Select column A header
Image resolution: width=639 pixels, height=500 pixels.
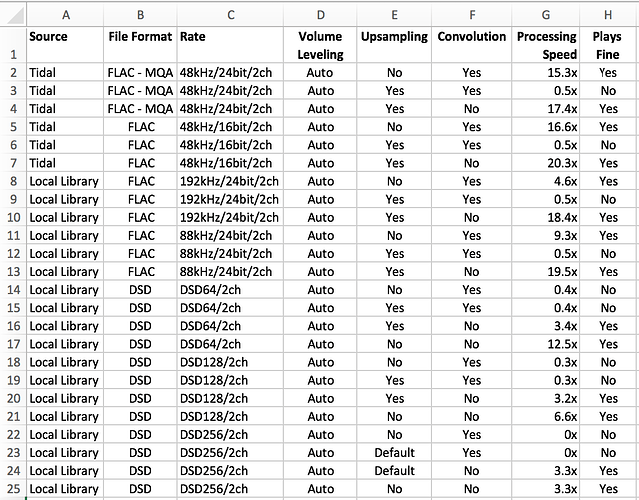(65, 15)
